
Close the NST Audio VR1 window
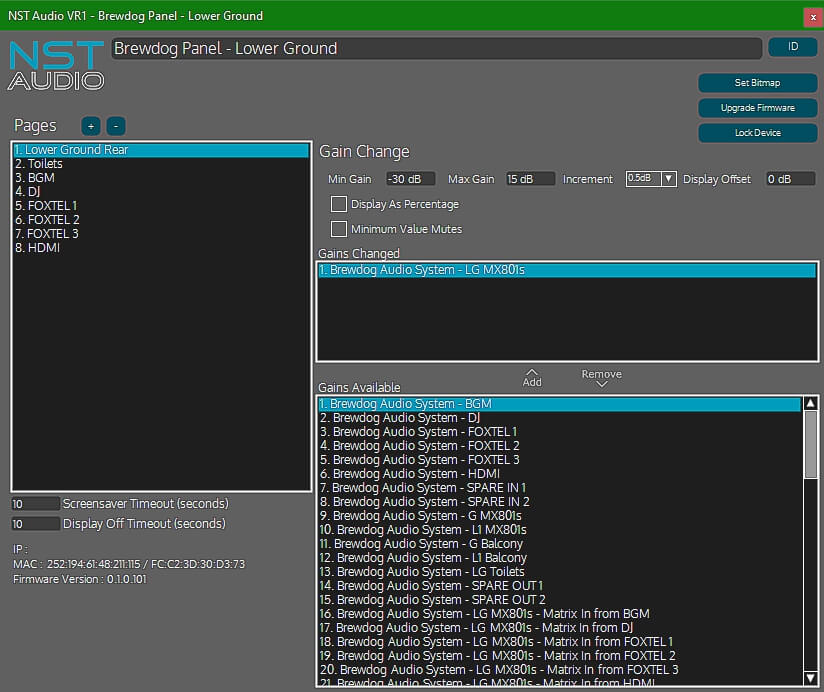(x=812, y=17)
